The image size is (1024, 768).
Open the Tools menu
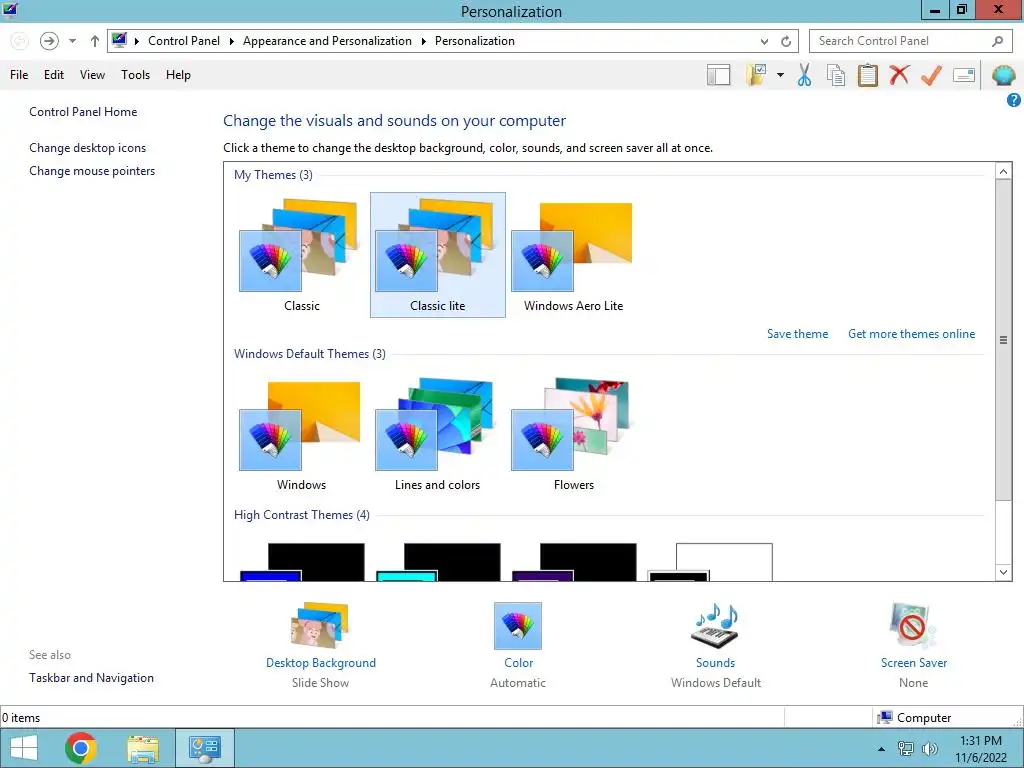(135, 75)
